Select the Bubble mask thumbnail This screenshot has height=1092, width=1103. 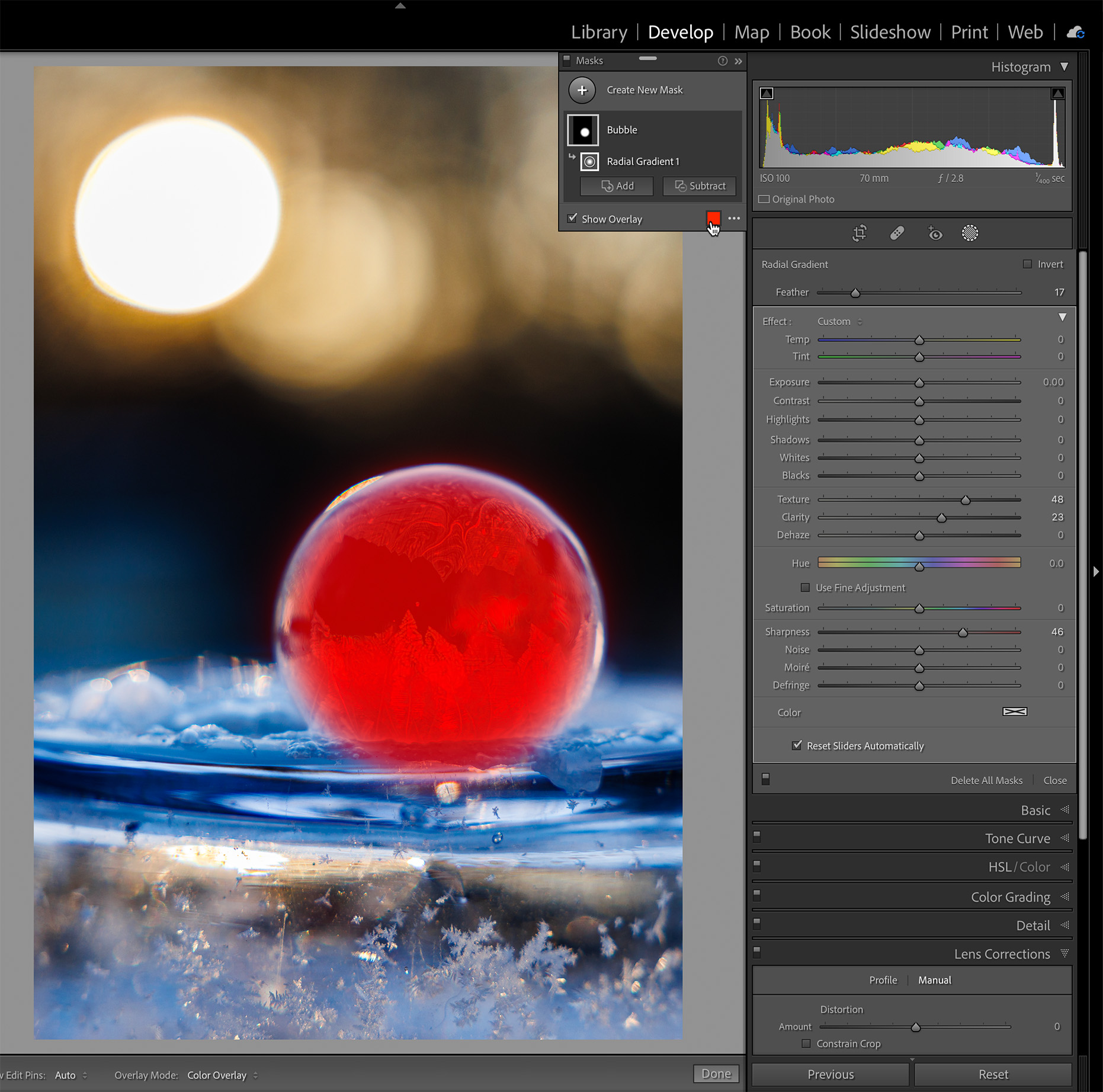(582, 130)
